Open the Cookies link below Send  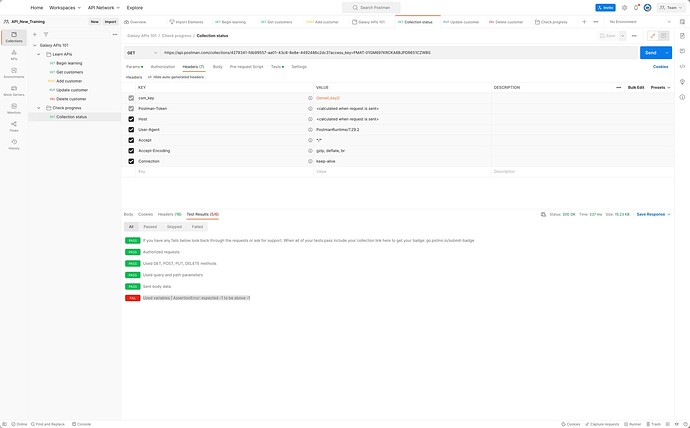tap(661, 67)
